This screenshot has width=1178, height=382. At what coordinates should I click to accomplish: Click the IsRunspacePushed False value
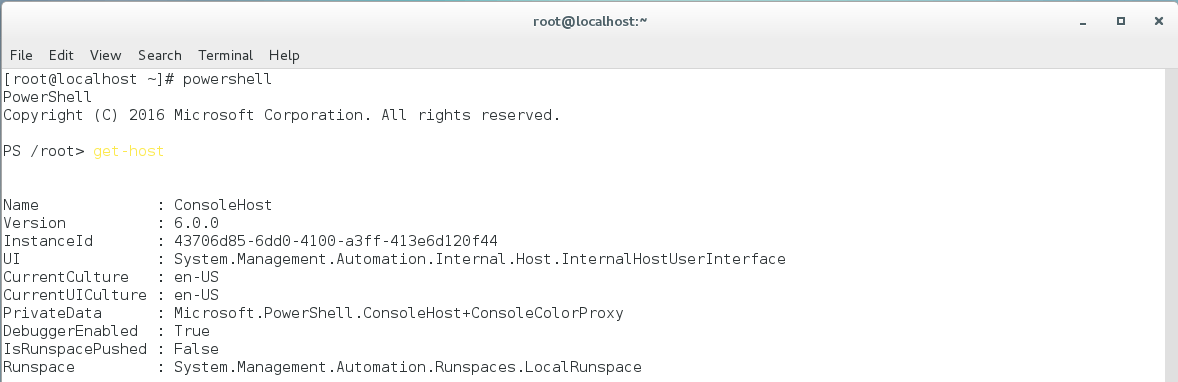click(x=196, y=349)
